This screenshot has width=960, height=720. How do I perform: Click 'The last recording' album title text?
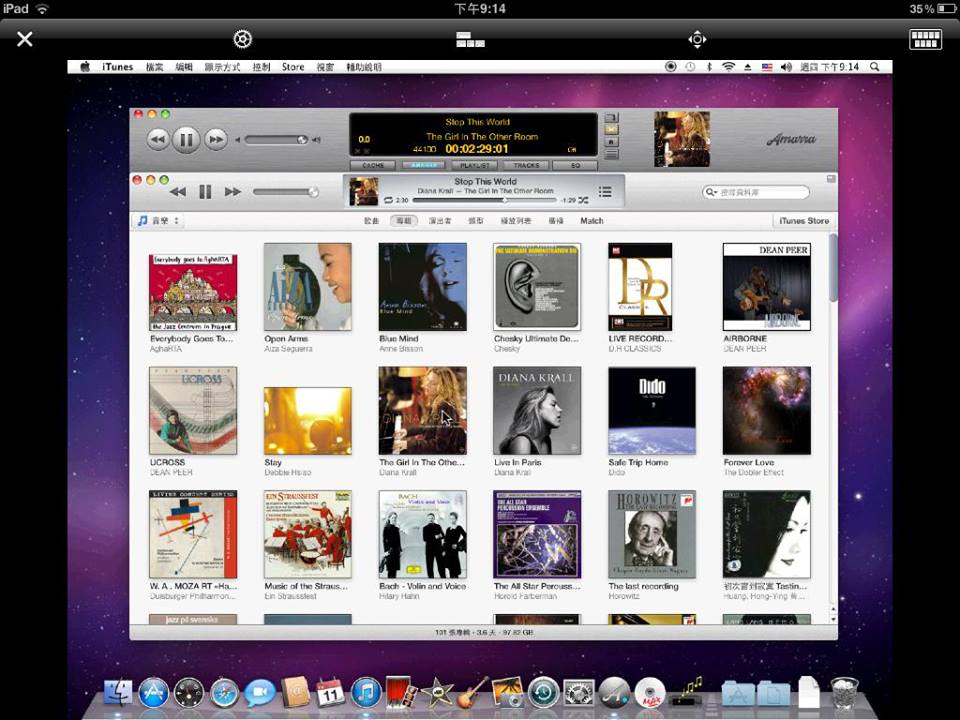click(x=643, y=586)
